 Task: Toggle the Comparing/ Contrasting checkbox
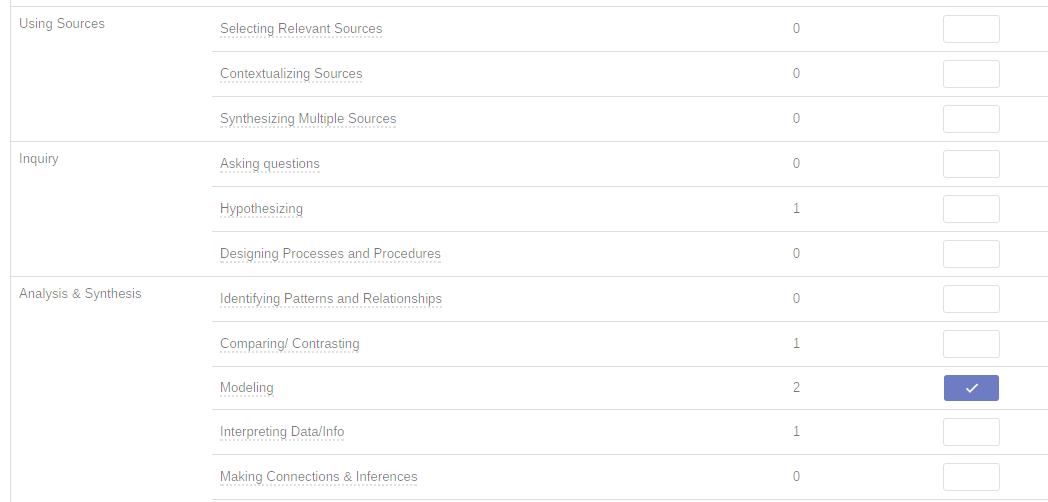click(971, 344)
